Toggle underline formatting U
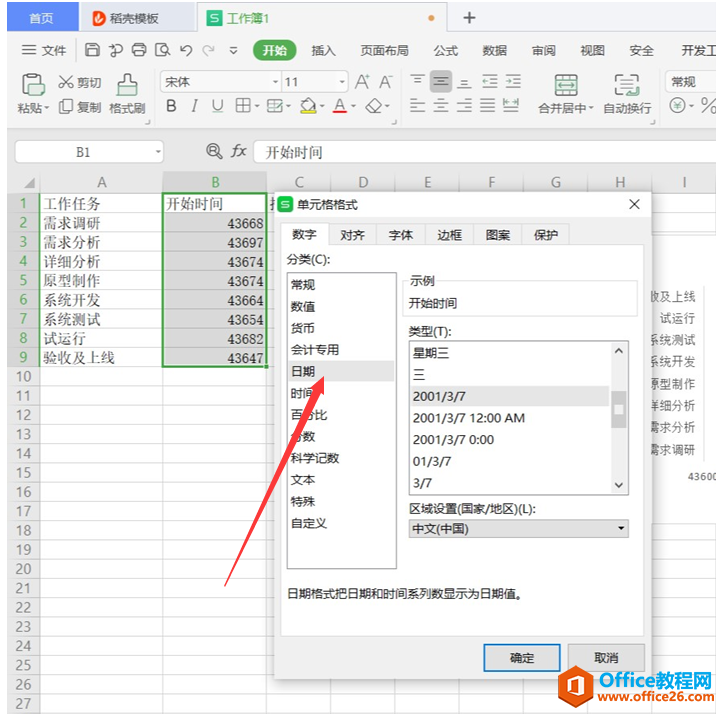 click(217, 106)
